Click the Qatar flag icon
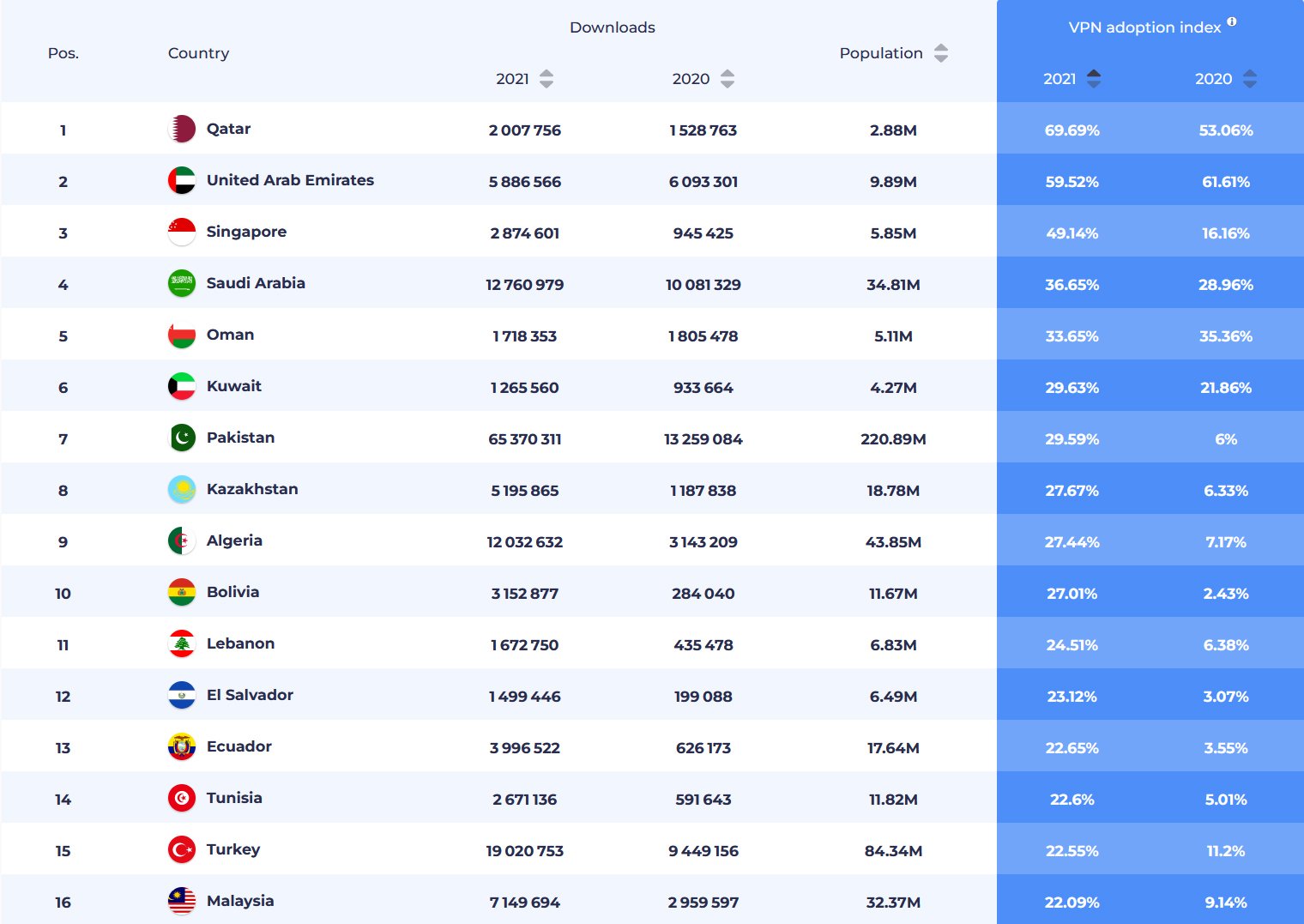This screenshot has width=1304, height=924. 182,130
